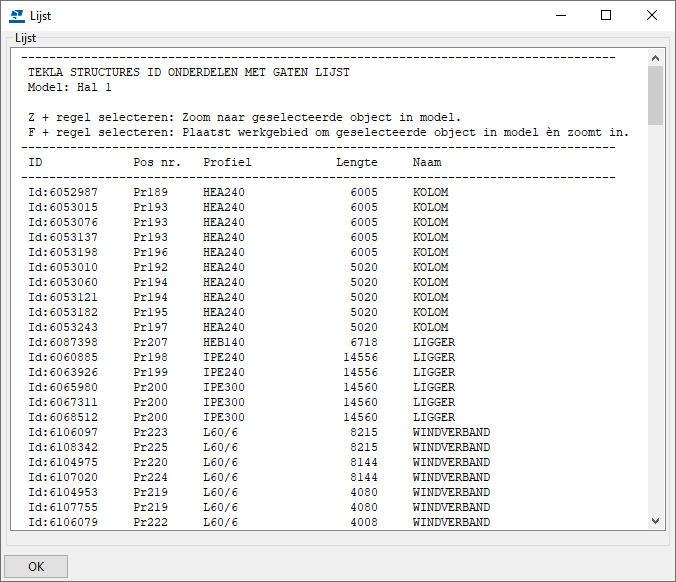This screenshot has width=676, height=582.
Task: Close the Lijst window
Action: pyautogui.click(x=652, y=16)
